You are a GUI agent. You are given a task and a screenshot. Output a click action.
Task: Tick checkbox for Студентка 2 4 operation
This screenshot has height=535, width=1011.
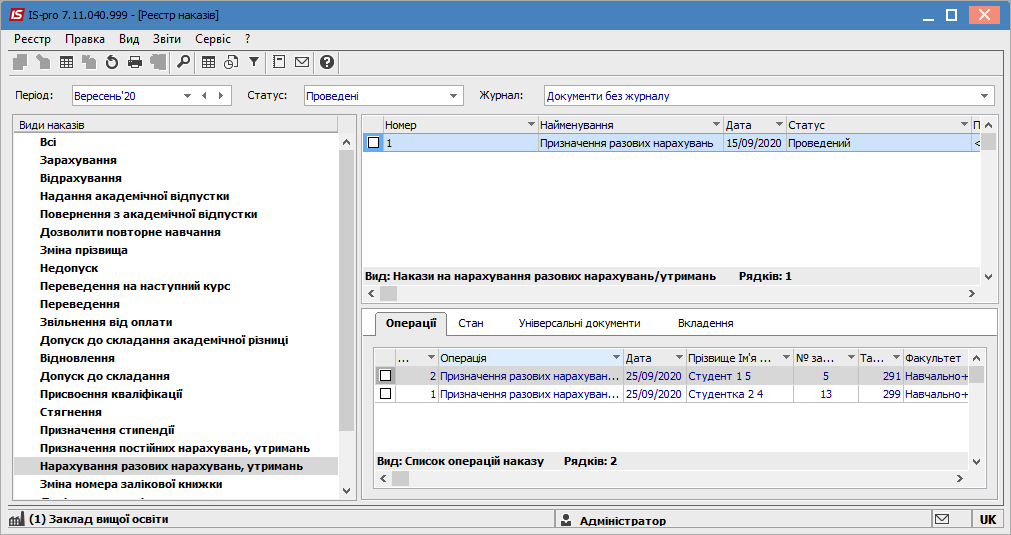tap(386, 393)
